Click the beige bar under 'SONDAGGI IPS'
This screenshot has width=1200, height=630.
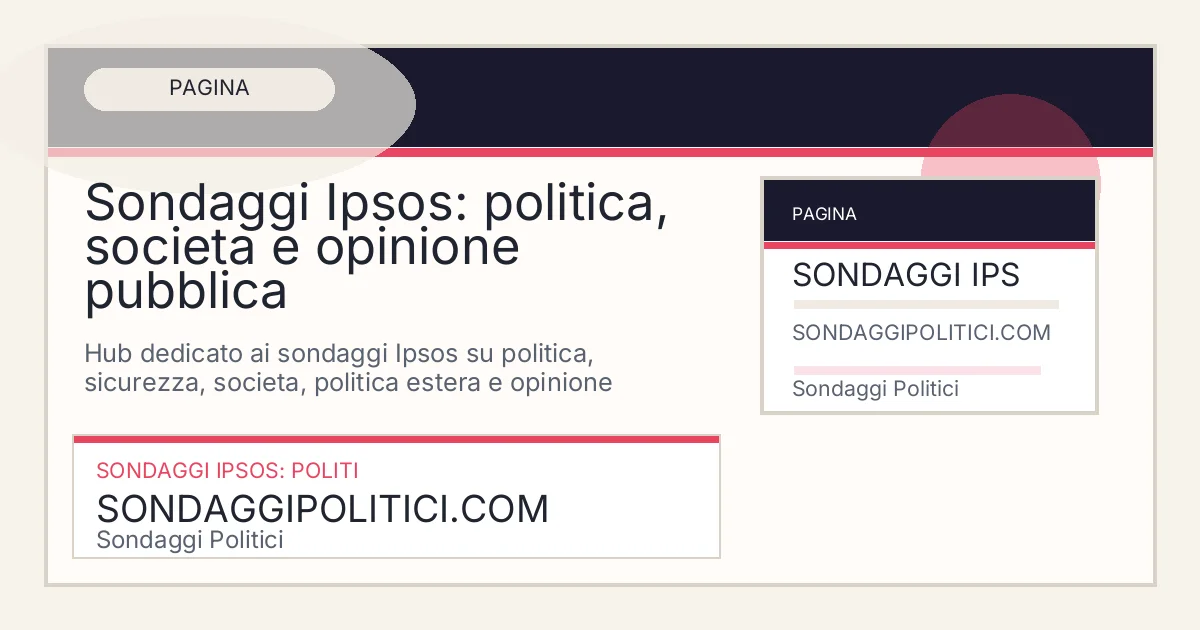point(925,304)
